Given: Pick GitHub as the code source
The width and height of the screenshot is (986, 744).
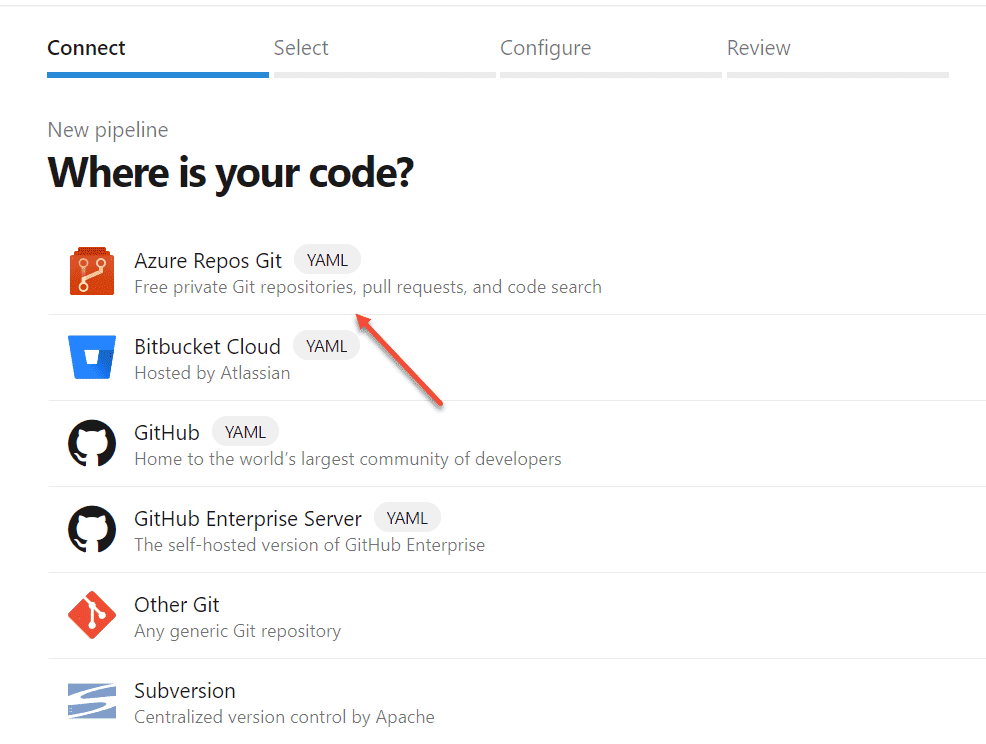Looking at the screenshot, I should 517,444.
